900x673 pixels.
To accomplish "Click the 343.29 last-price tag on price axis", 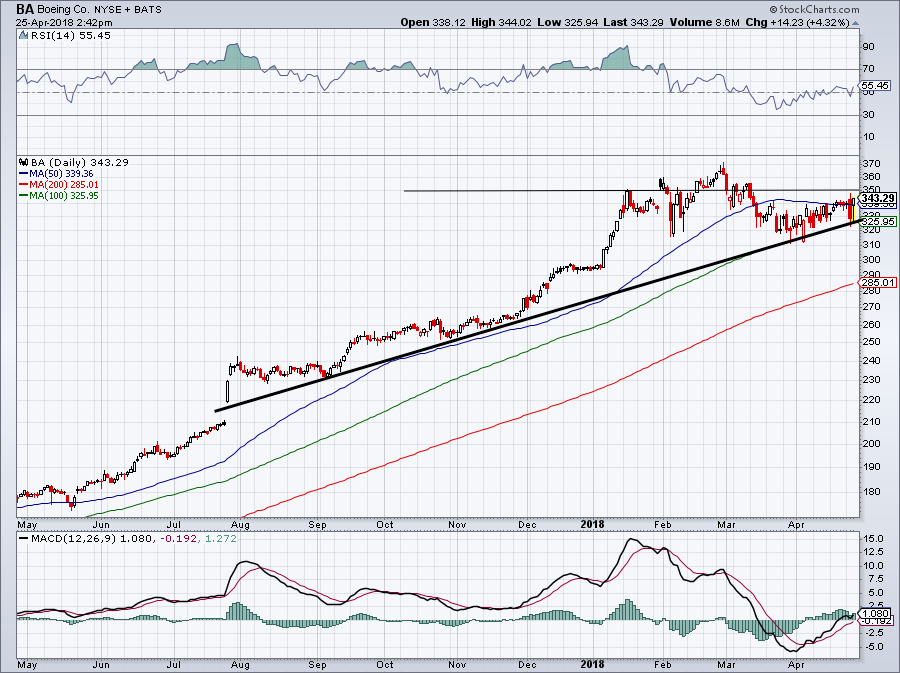I will (x=879, y=197).
